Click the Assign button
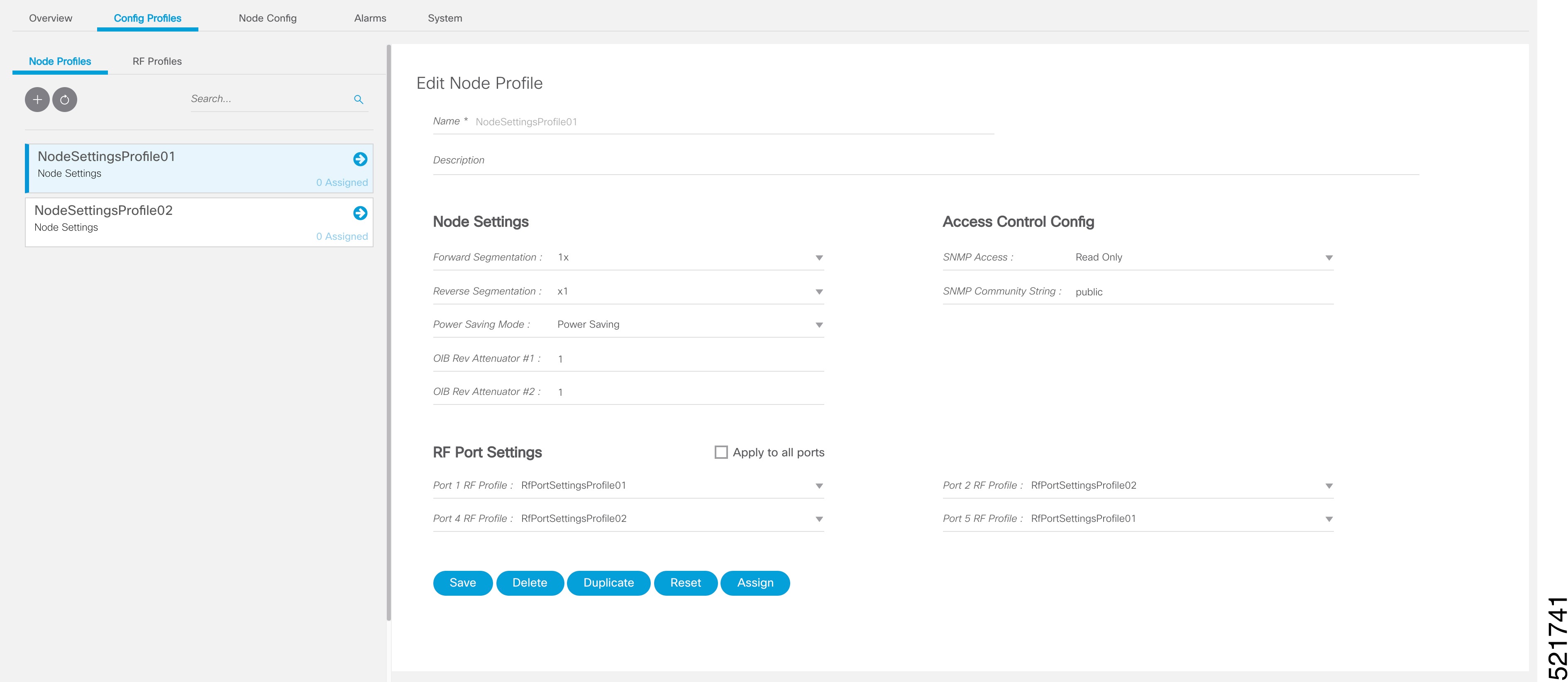Viewport: 1568px width, 682px height. click(755, 583)
